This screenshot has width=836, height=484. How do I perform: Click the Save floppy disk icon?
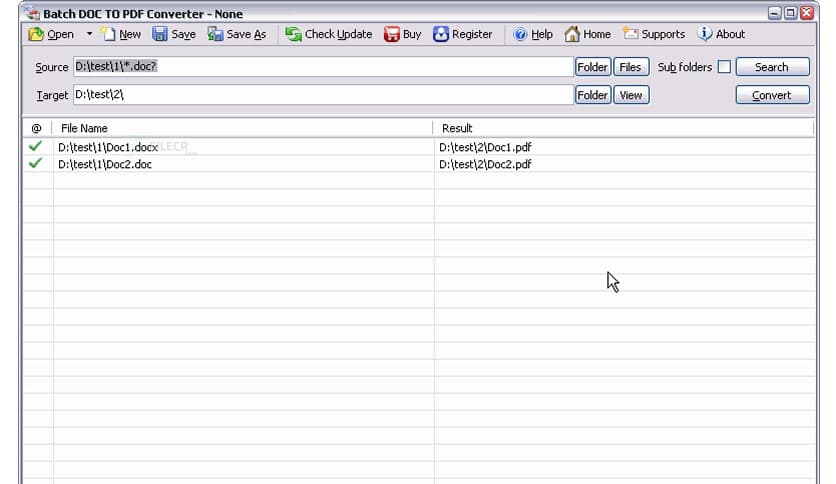pyautogui.click(x=159, y=34)
